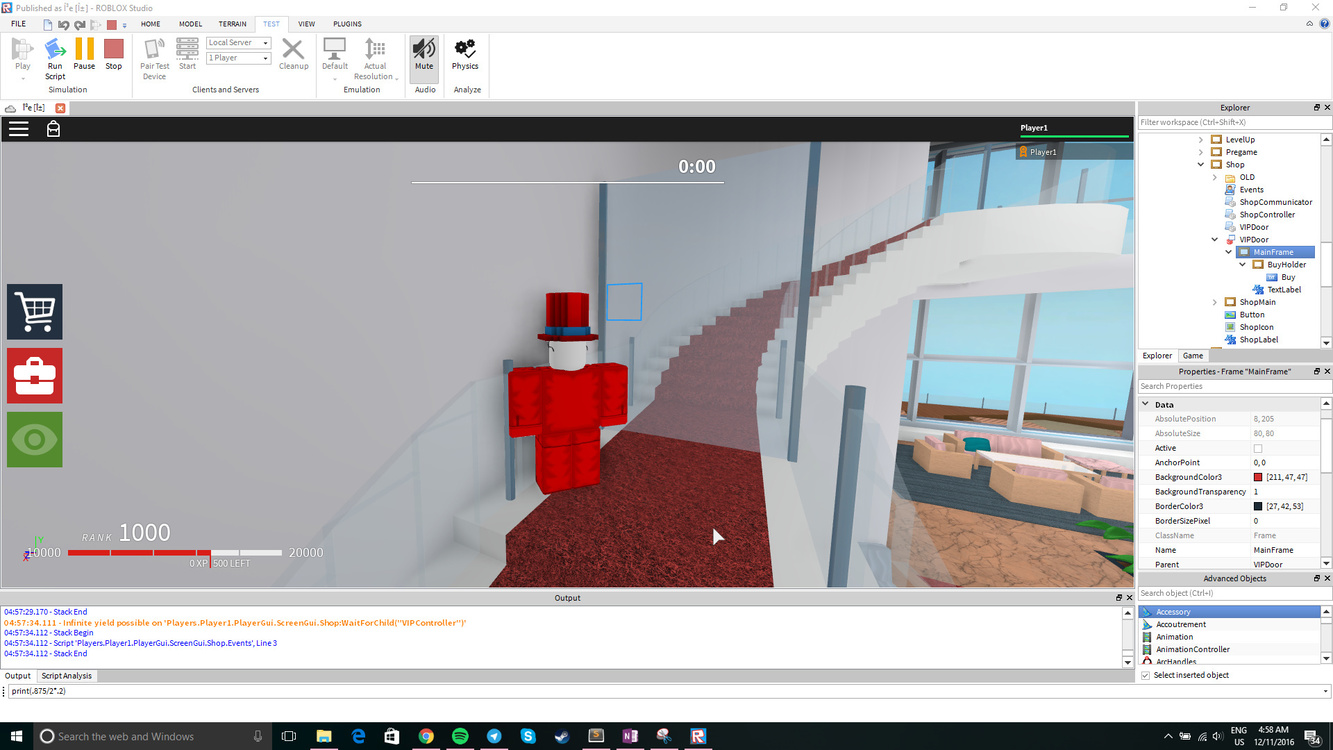Select the Events item in Explorer
This screenshot has width=1333, height=750.
1251,190
